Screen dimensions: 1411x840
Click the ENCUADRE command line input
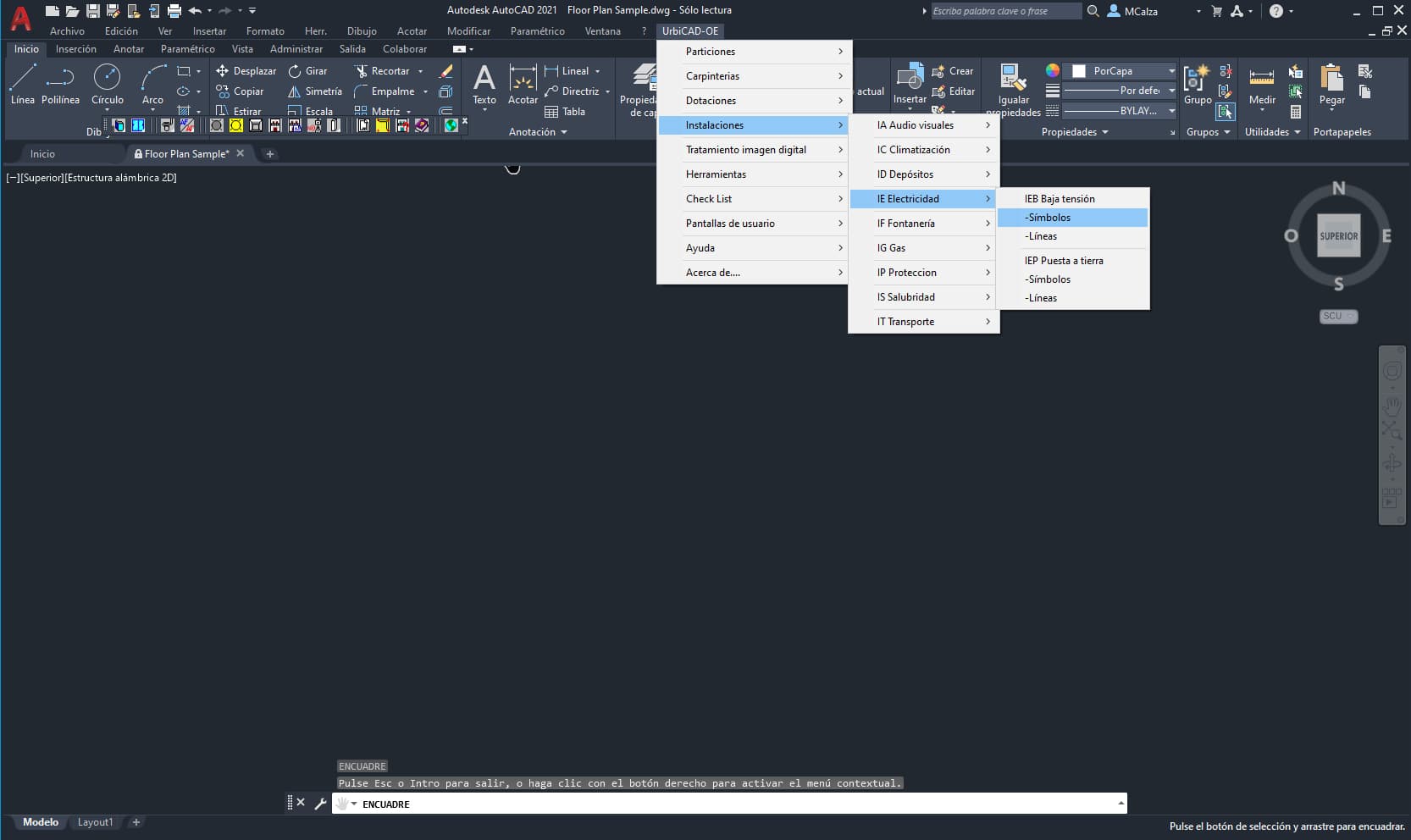729,804
